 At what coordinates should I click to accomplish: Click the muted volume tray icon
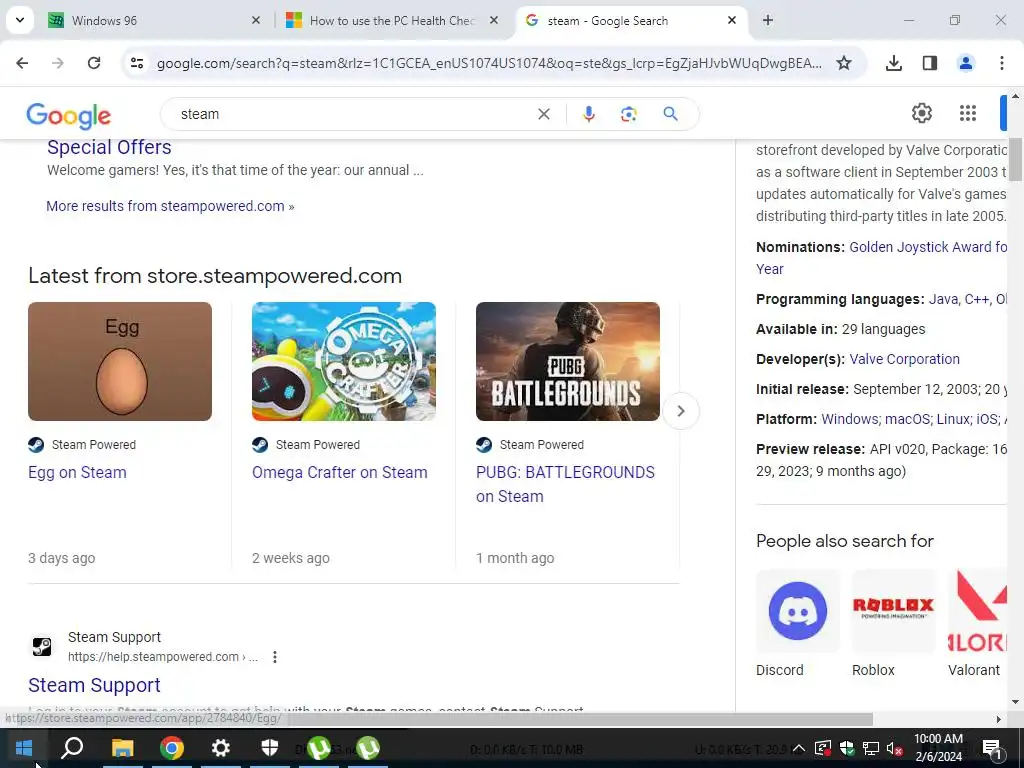point(895,748)
